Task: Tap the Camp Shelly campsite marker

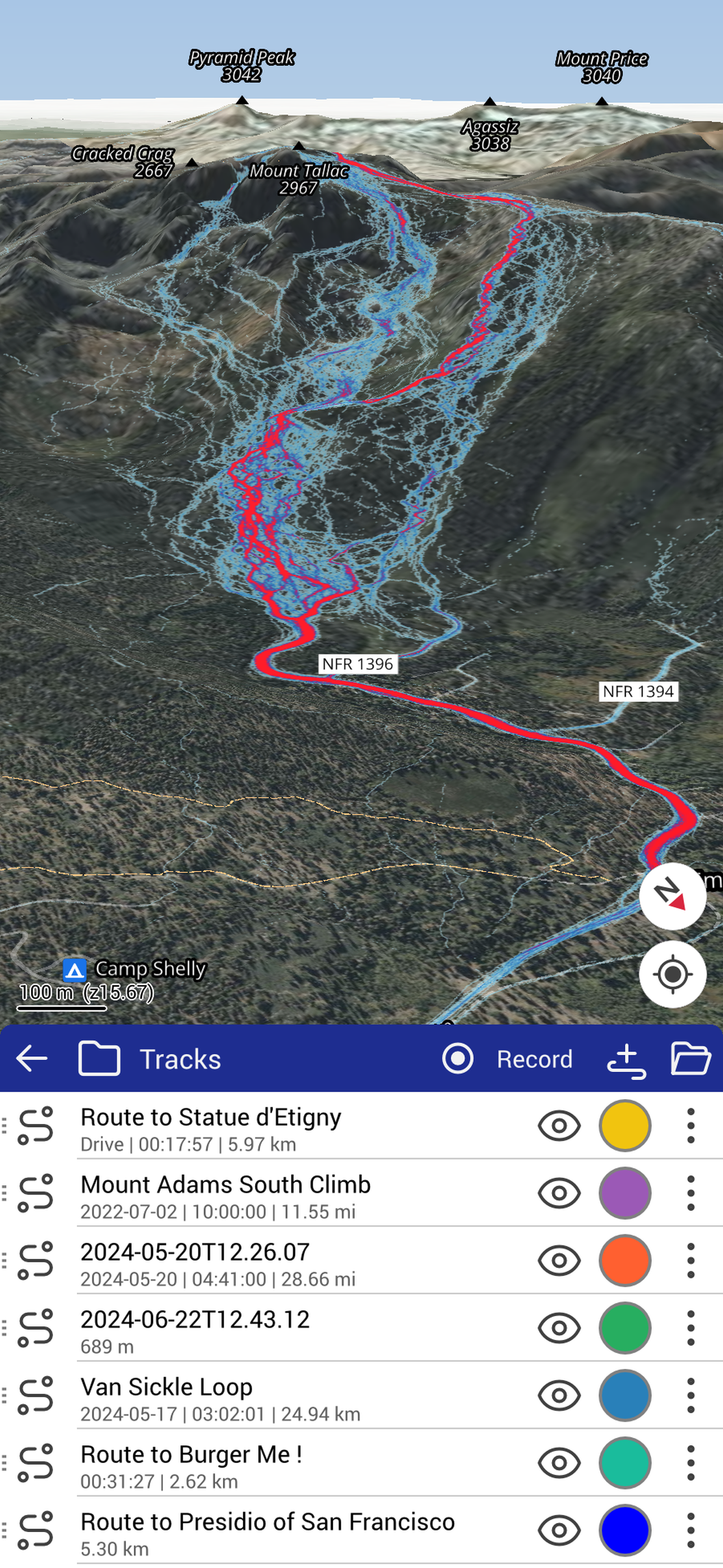Action: click(74, 970)
